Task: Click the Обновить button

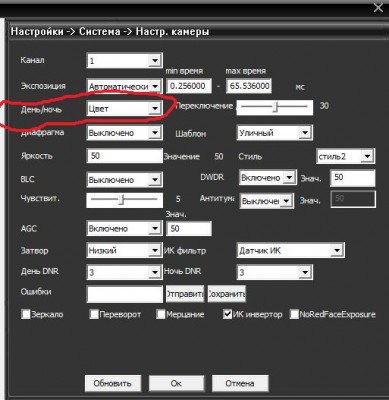Action: (x=113, y=383)
